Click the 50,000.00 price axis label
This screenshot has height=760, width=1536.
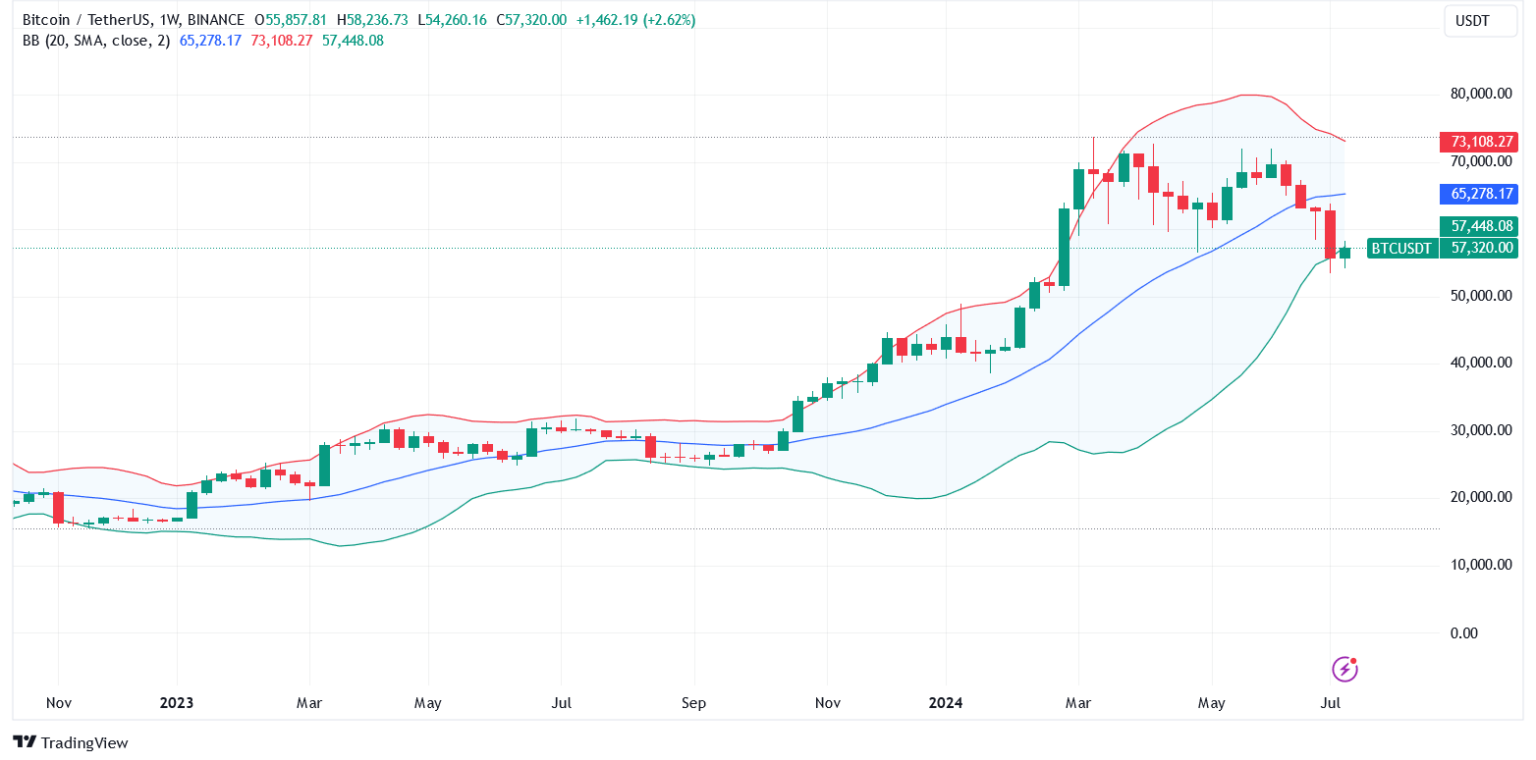pyautogui.click(x=1479, y=296)
